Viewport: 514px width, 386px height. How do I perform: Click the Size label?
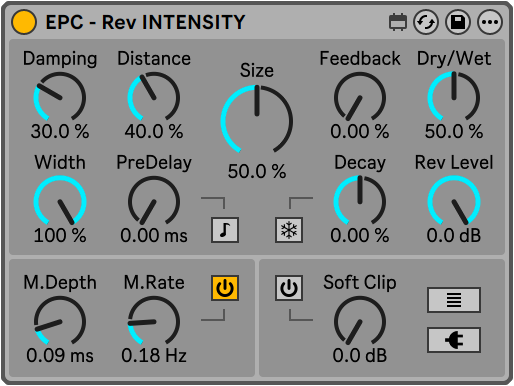click(257, 70)
